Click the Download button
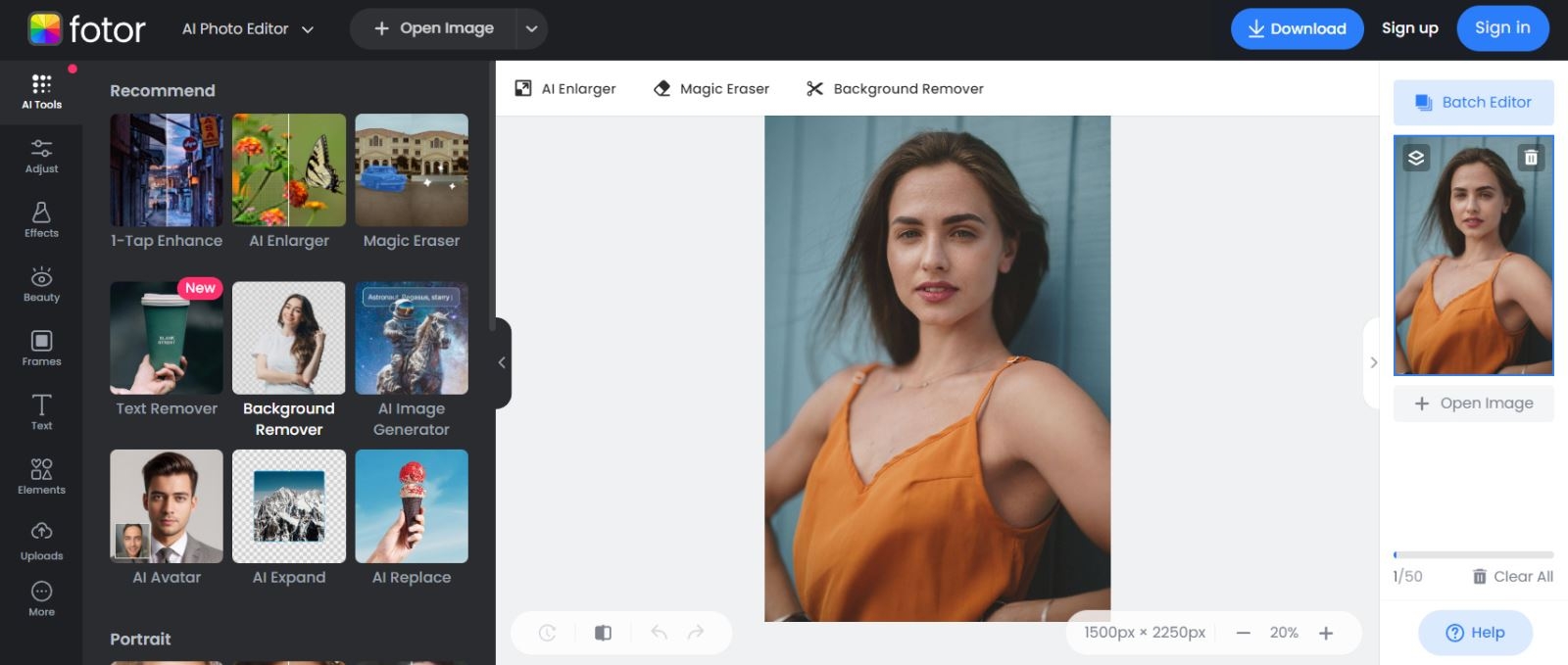Screen dimensions: 1568x665 click(x=1297, y=28)
